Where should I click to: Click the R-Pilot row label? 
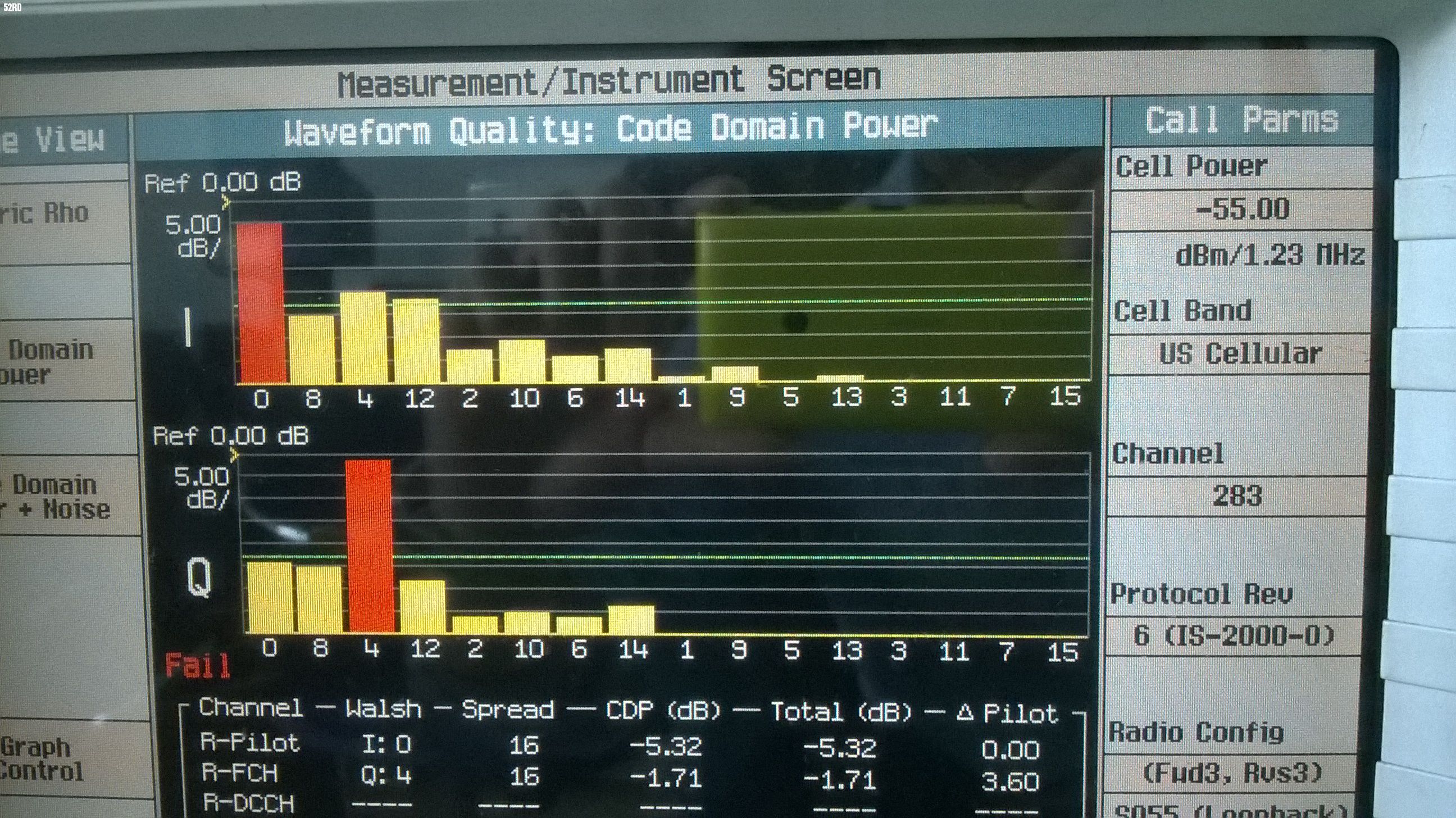coord(249,743)
